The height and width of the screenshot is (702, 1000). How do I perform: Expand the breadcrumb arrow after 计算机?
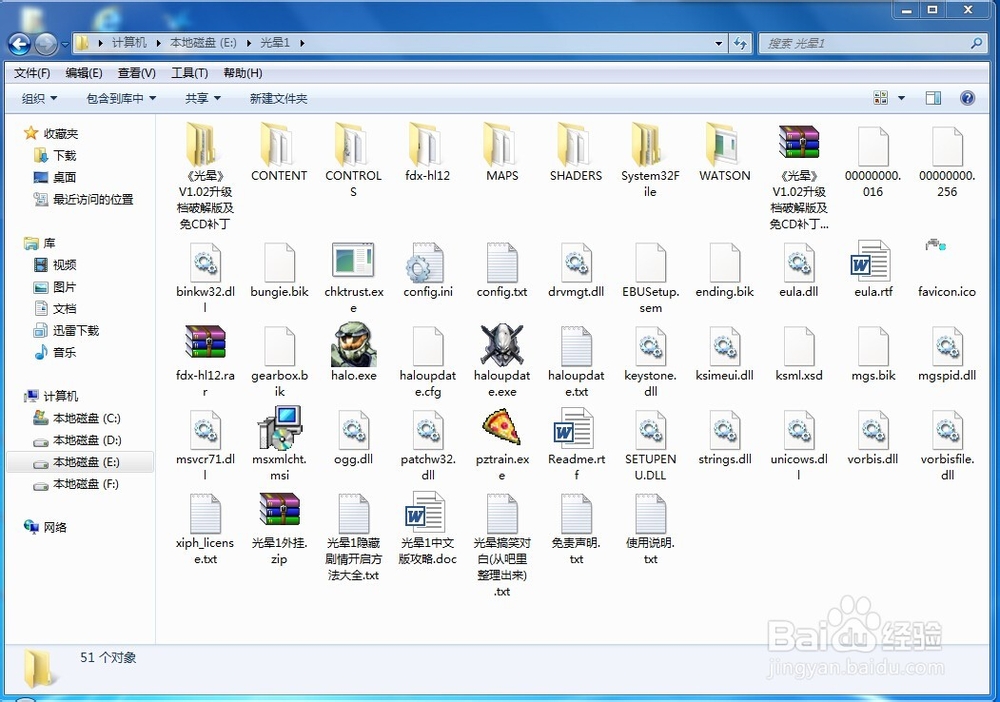point(158,43)
